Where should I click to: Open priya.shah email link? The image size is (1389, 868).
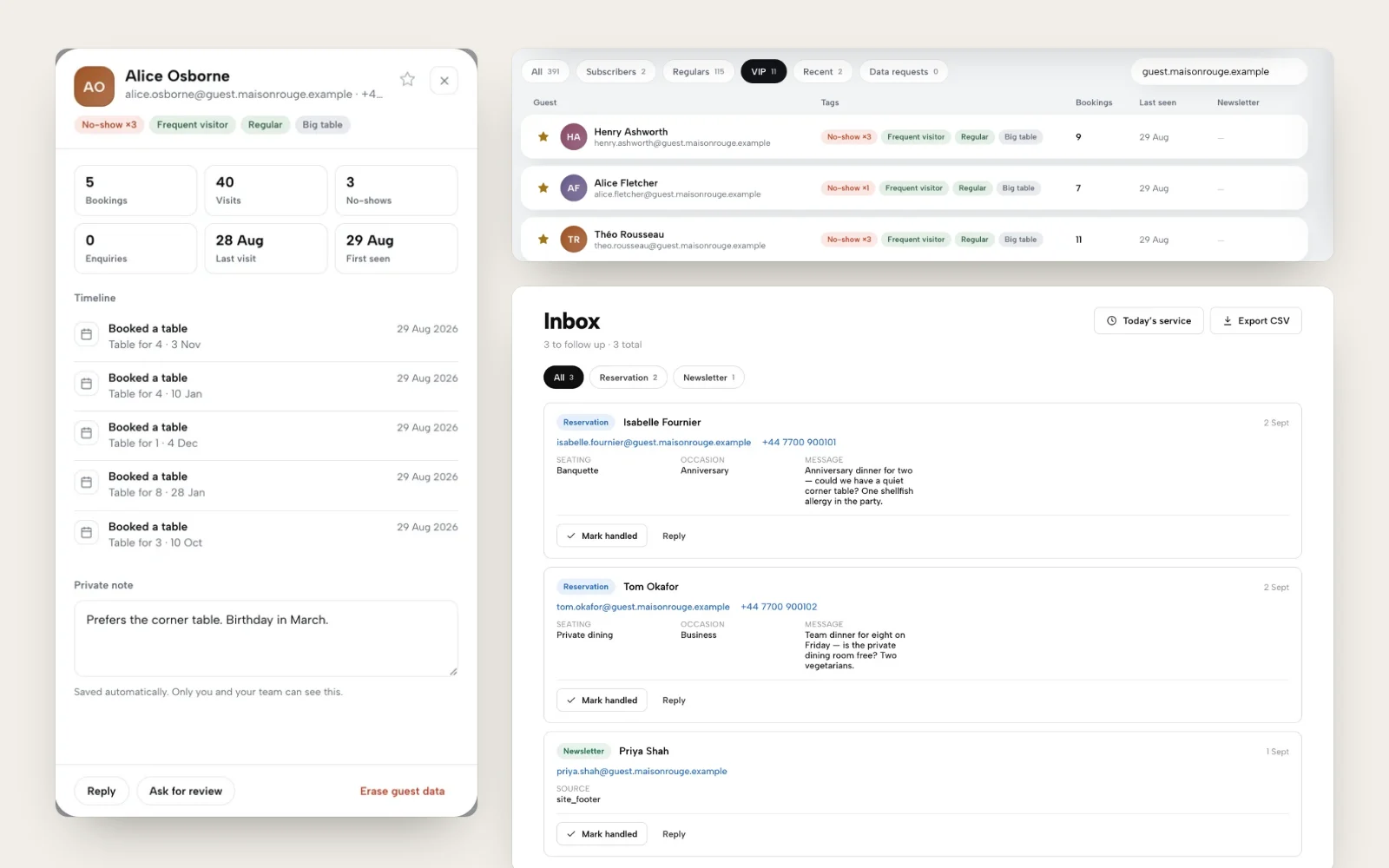642,772
